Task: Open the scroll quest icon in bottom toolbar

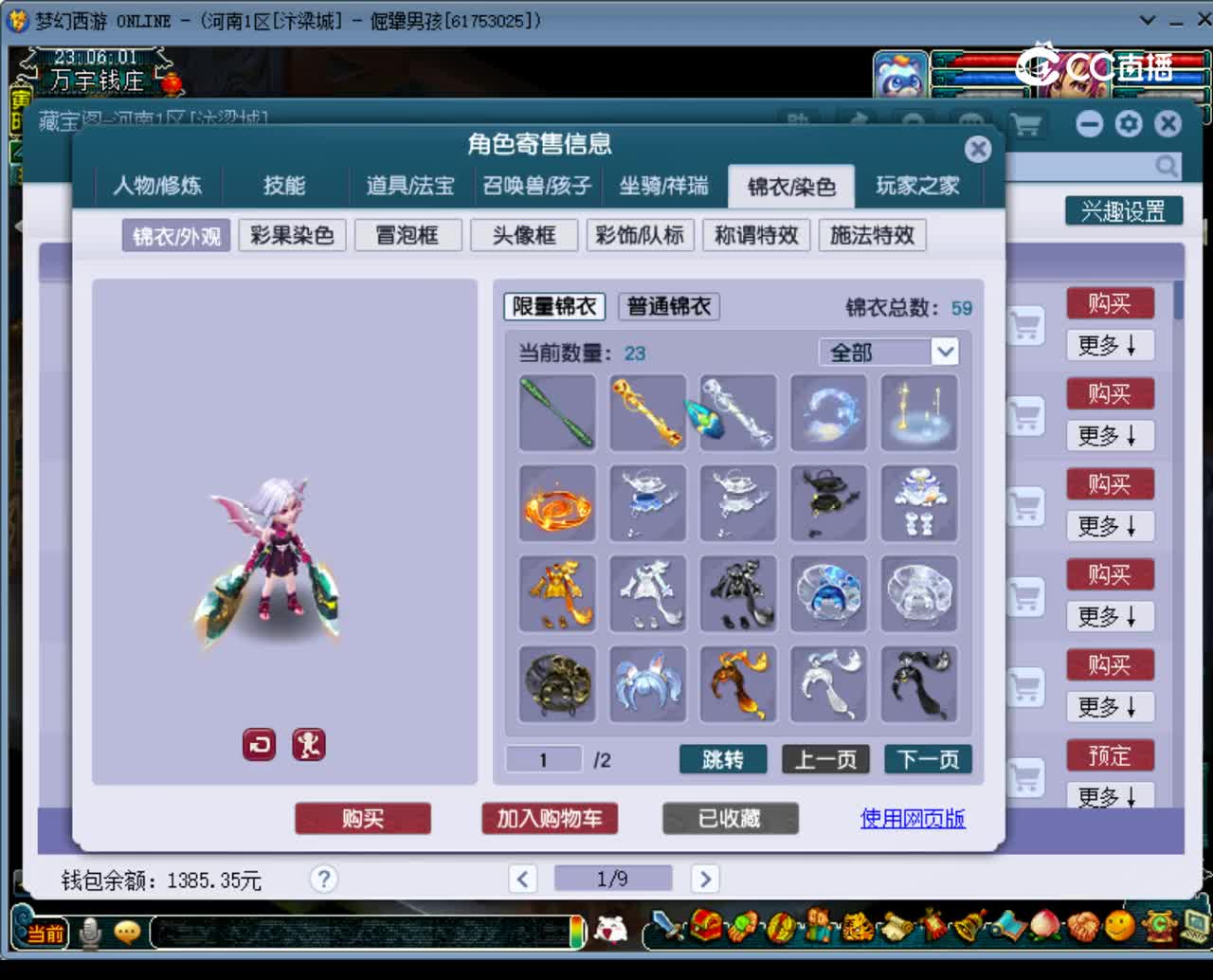Action: [896, 926]
